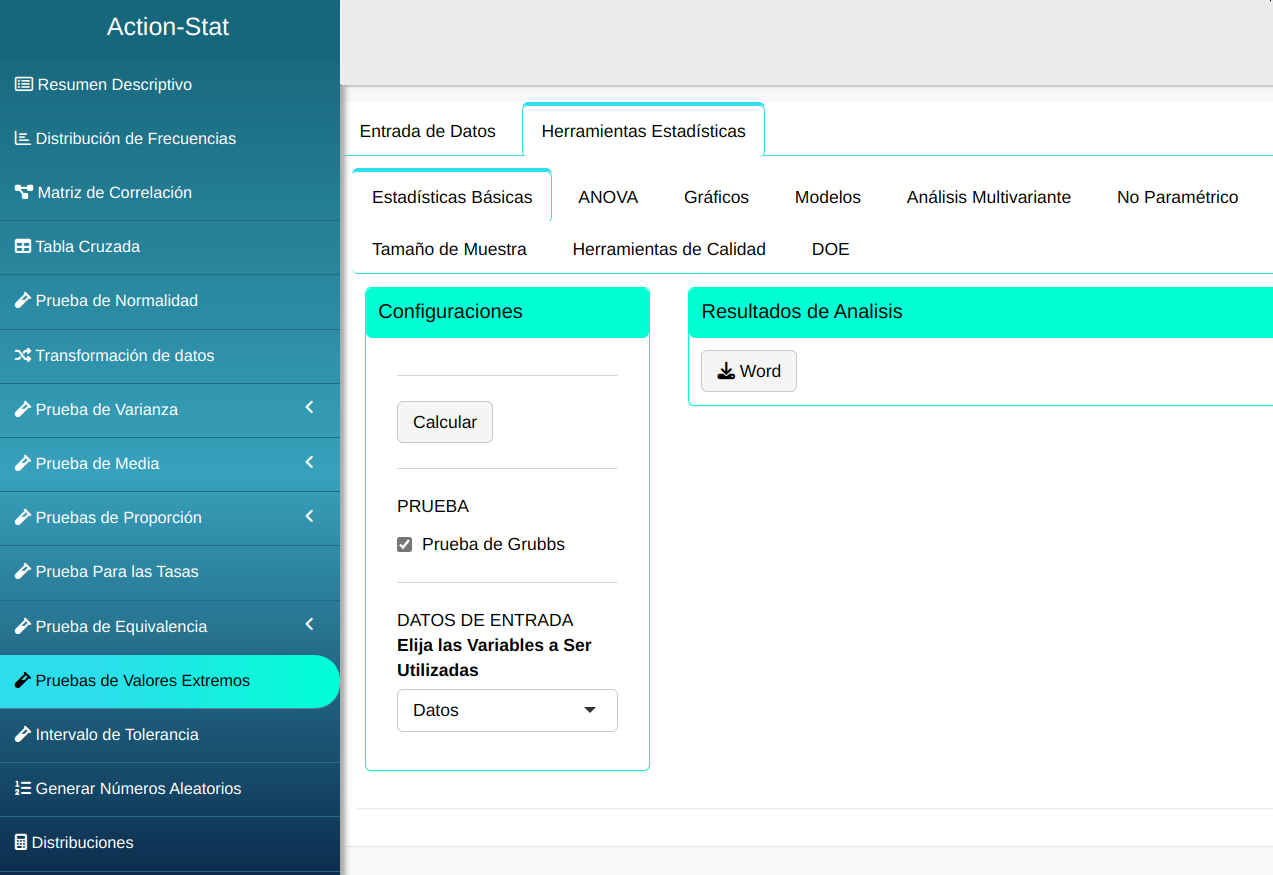The width and height of the screenshot is (1273, 875).
Task: Open the Datos variable dropdown
Action: point(507,710)
